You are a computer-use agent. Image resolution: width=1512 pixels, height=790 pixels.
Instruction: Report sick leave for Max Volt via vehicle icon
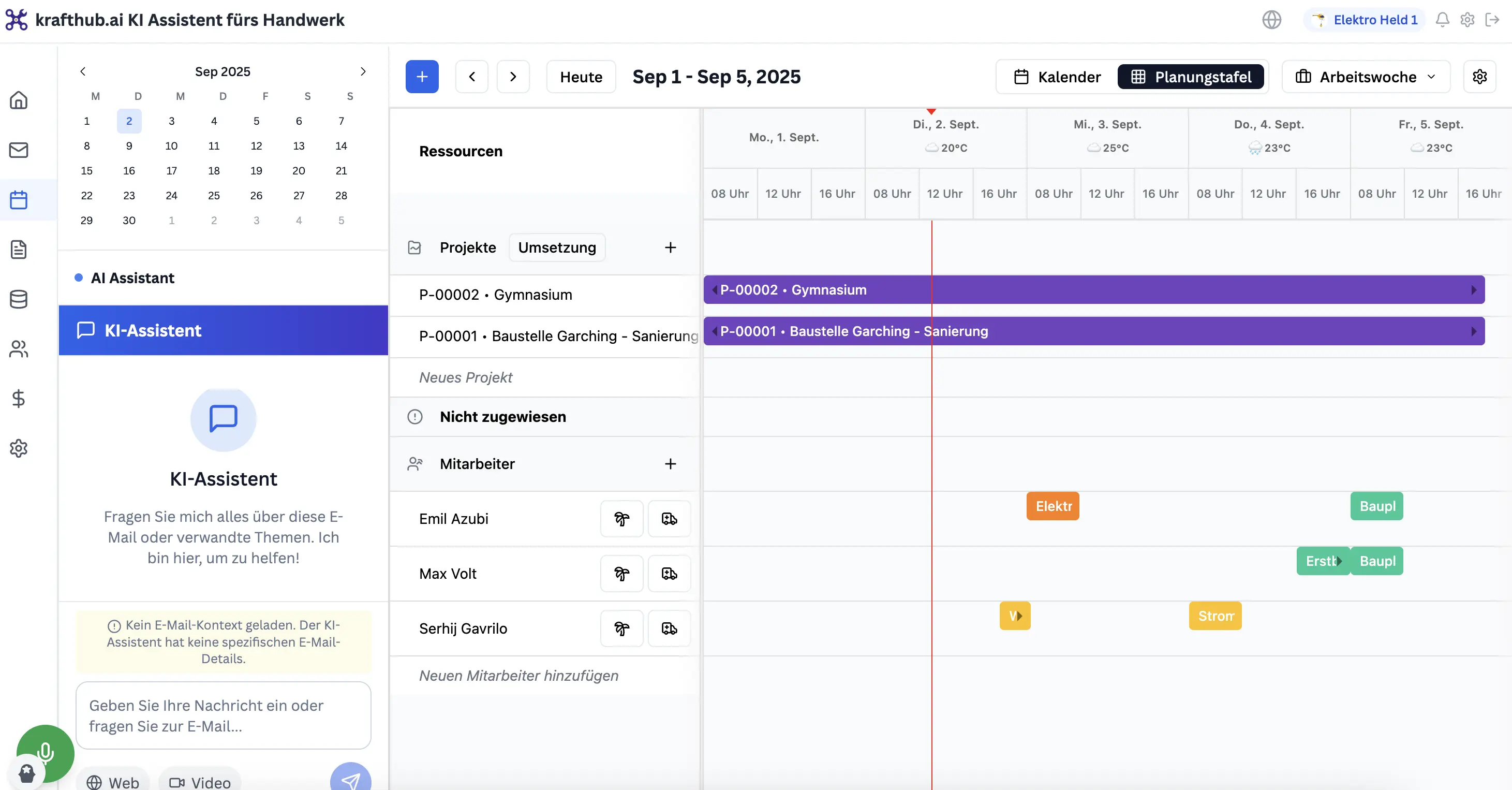click(669, 574)
